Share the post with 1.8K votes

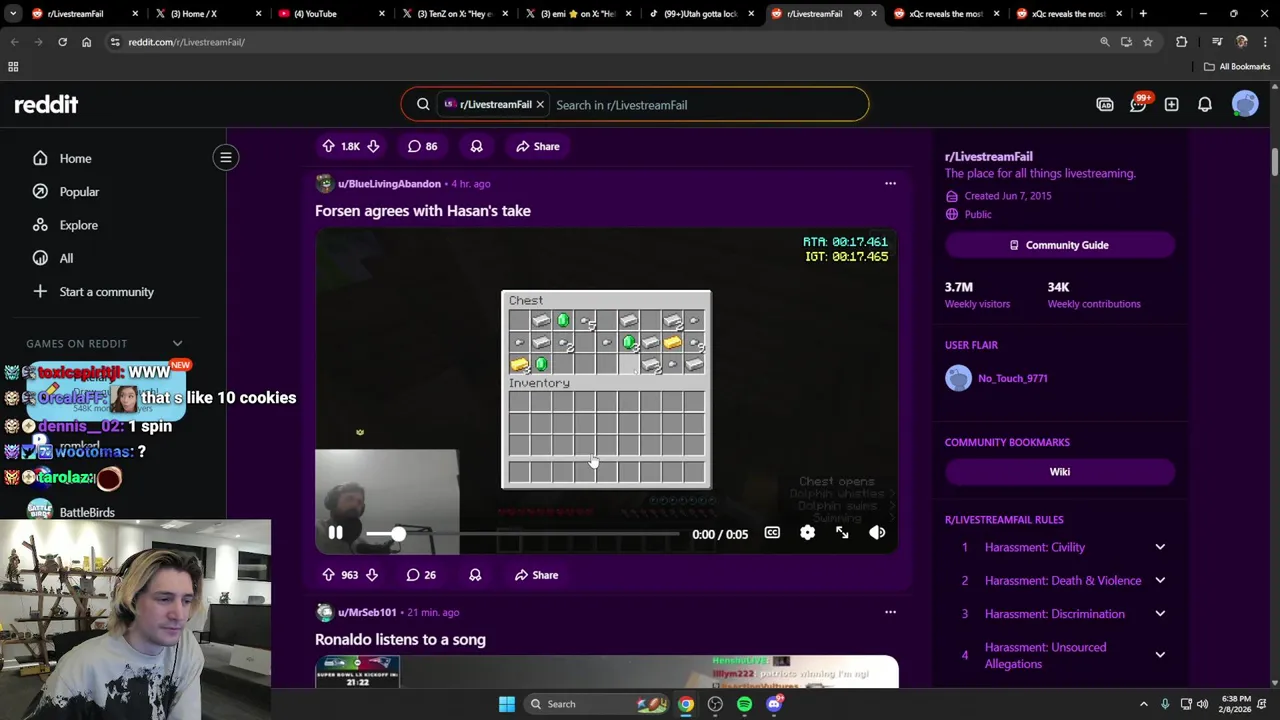pyautogui.click(x=538, y=146)
